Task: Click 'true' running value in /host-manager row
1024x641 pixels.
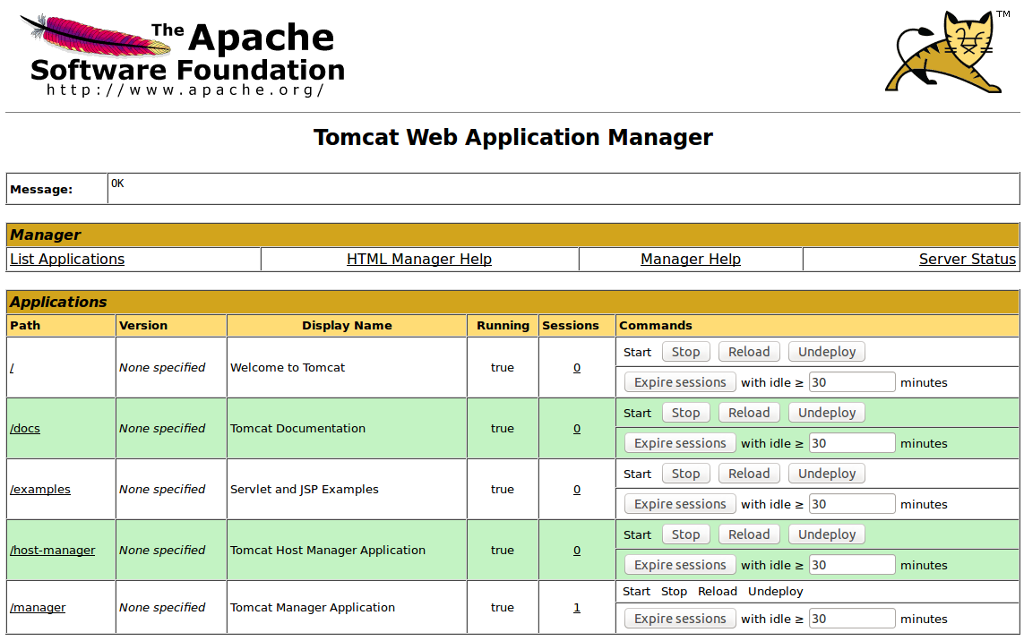Action: pyautogui.click(x=502, y=550)
